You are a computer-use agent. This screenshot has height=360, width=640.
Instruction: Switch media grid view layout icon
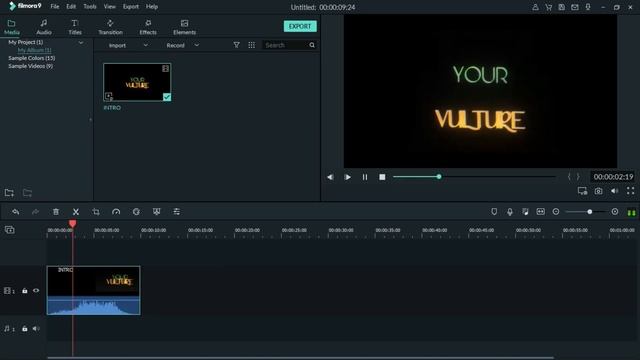click(251, 45)
